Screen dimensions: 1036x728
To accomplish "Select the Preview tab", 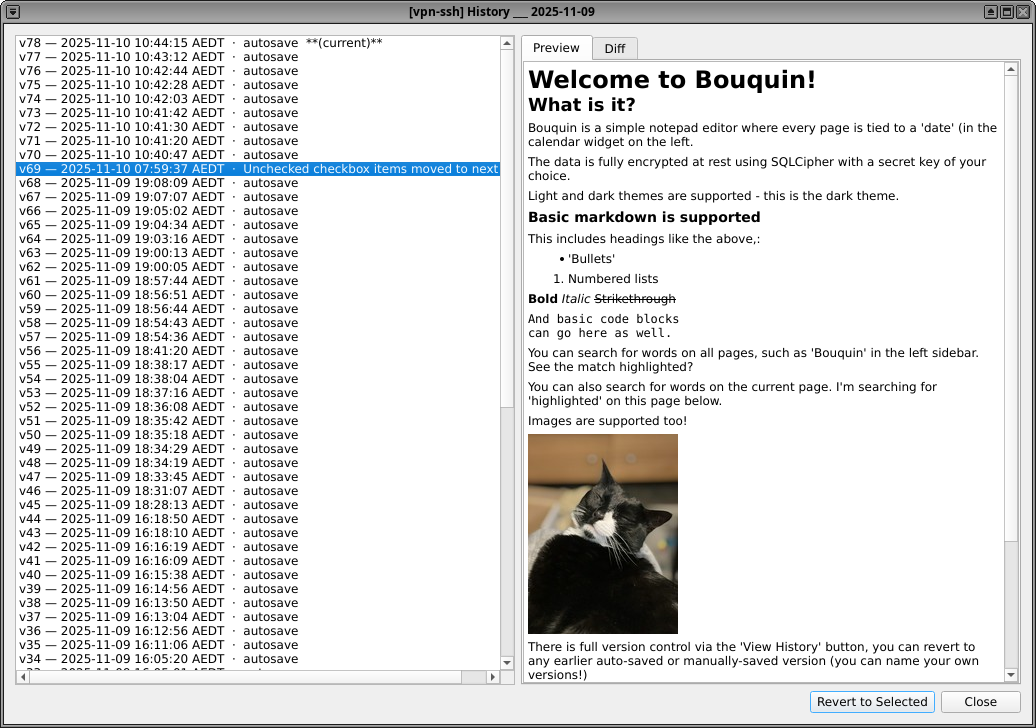I will coord(556,48).
